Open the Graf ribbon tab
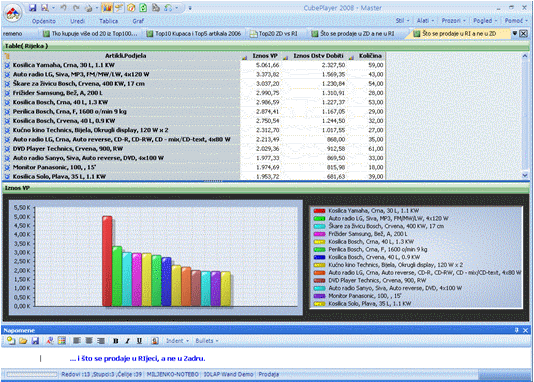This screenshot has height=382, width=534. pyautogui.click(x=138, y=21)
